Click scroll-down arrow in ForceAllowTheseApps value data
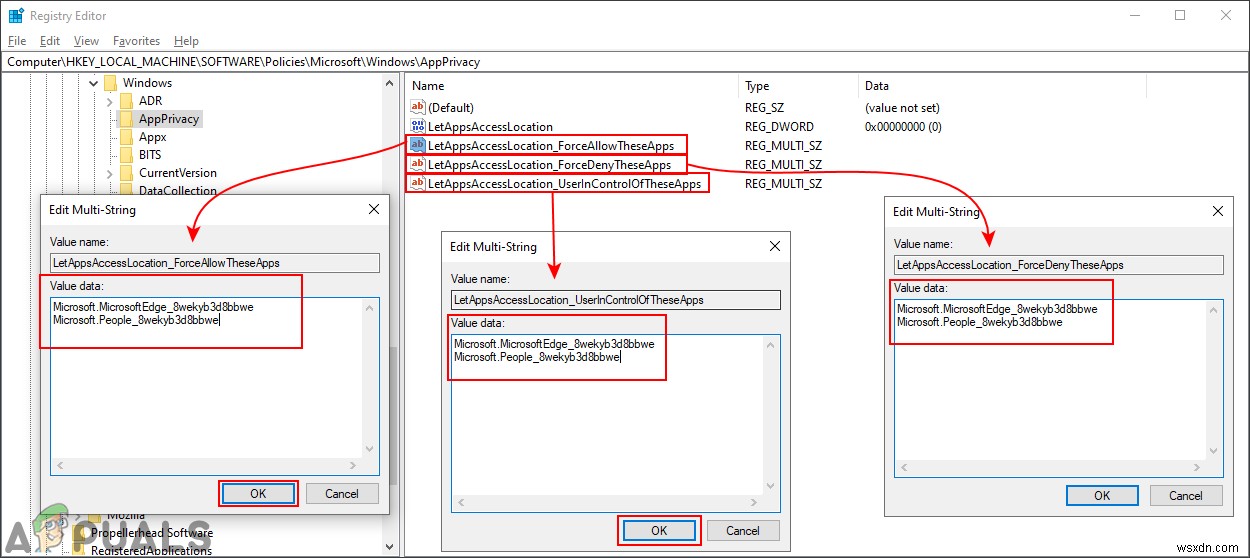 tap(371, 449)
